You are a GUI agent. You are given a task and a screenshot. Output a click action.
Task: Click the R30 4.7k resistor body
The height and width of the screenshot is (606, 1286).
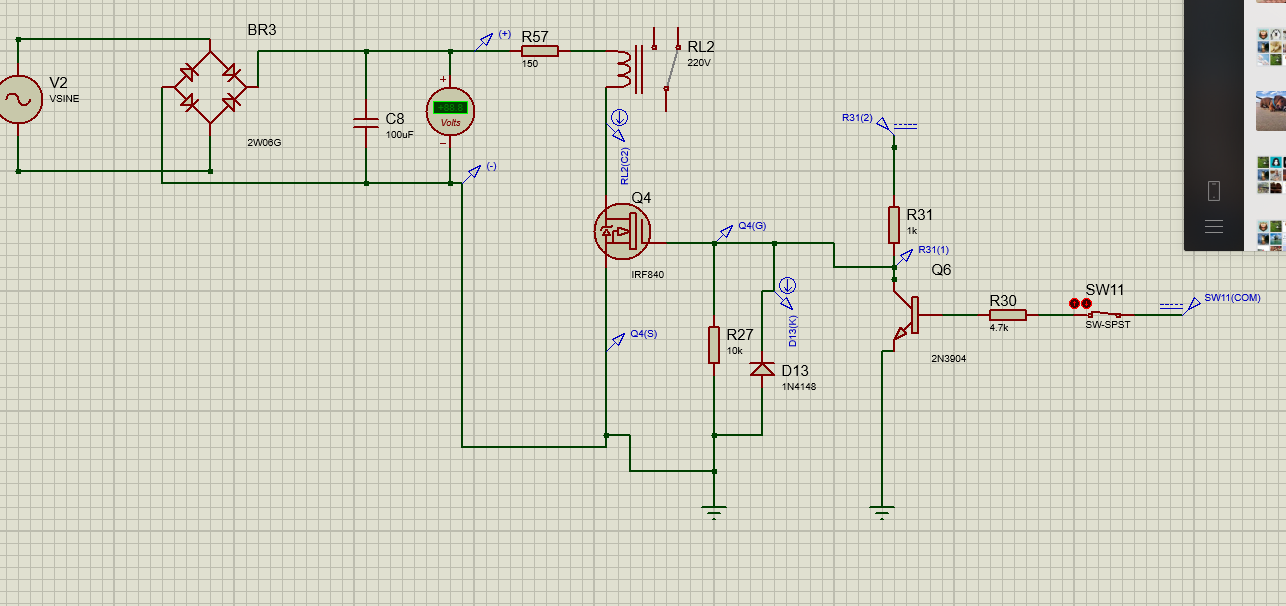[x=1007, y=315]
